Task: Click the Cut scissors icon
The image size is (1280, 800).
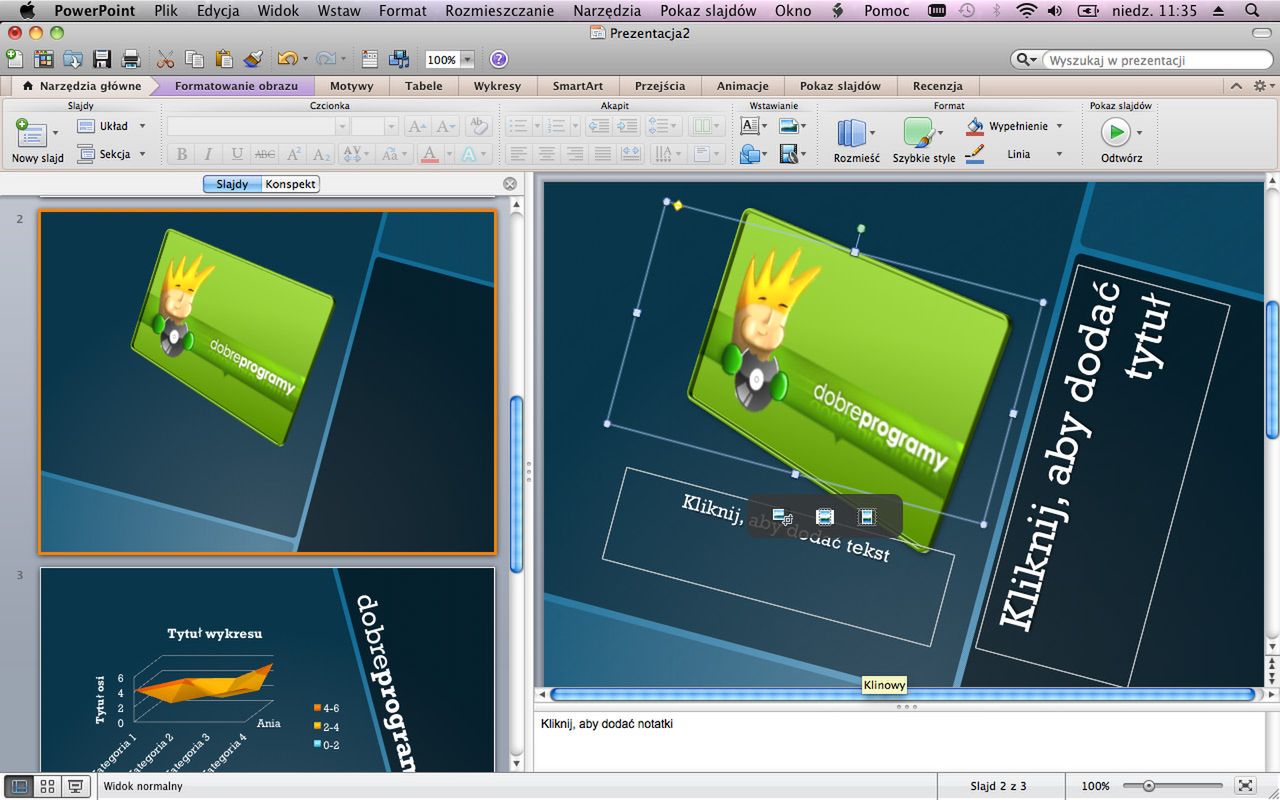Action: (166, 59)
